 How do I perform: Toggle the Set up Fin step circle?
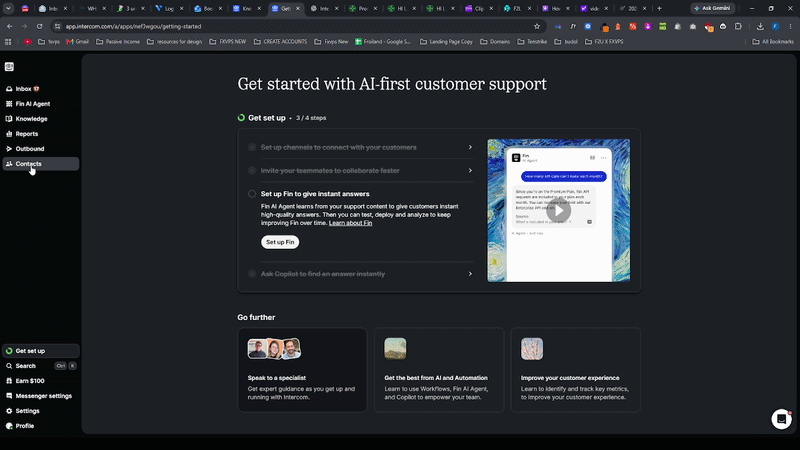tap(252, 194)
